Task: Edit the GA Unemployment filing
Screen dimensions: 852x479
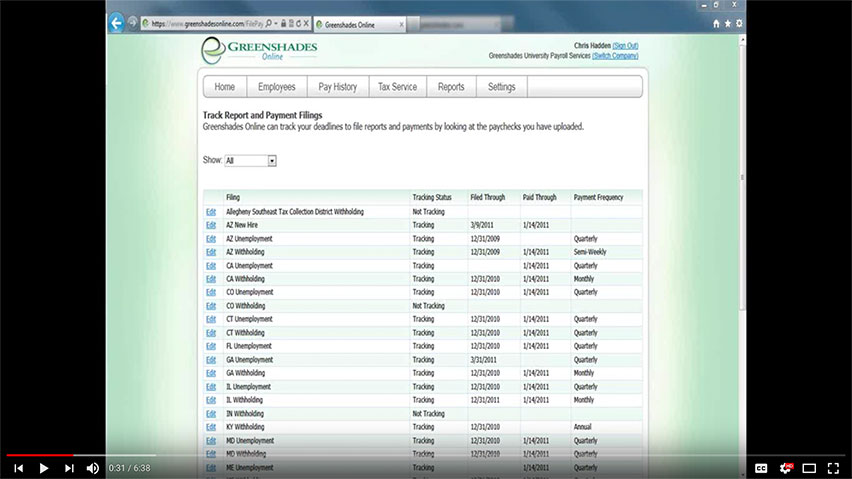Action: 211,360
